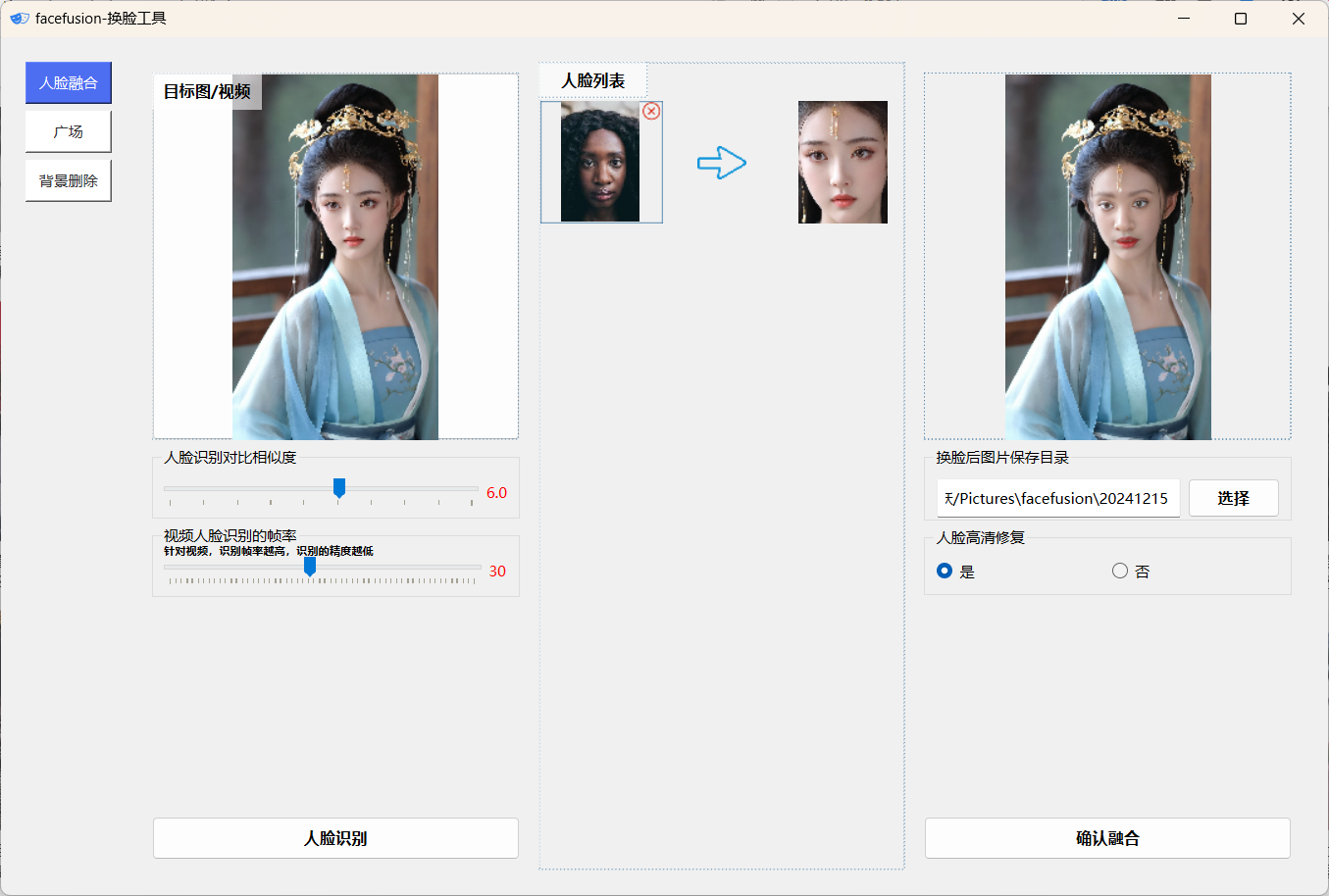1329x896 pixels.
Task: Click the 目标图/视频 target image preview
Action: click(x=335, y=257)
